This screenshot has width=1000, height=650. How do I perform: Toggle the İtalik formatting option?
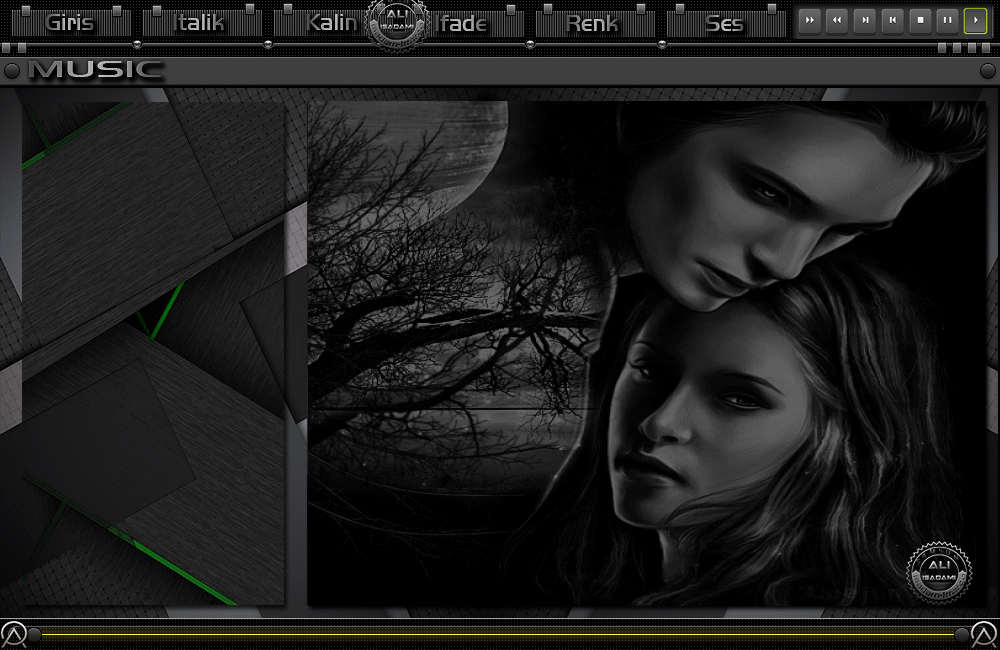pos(197,22)
